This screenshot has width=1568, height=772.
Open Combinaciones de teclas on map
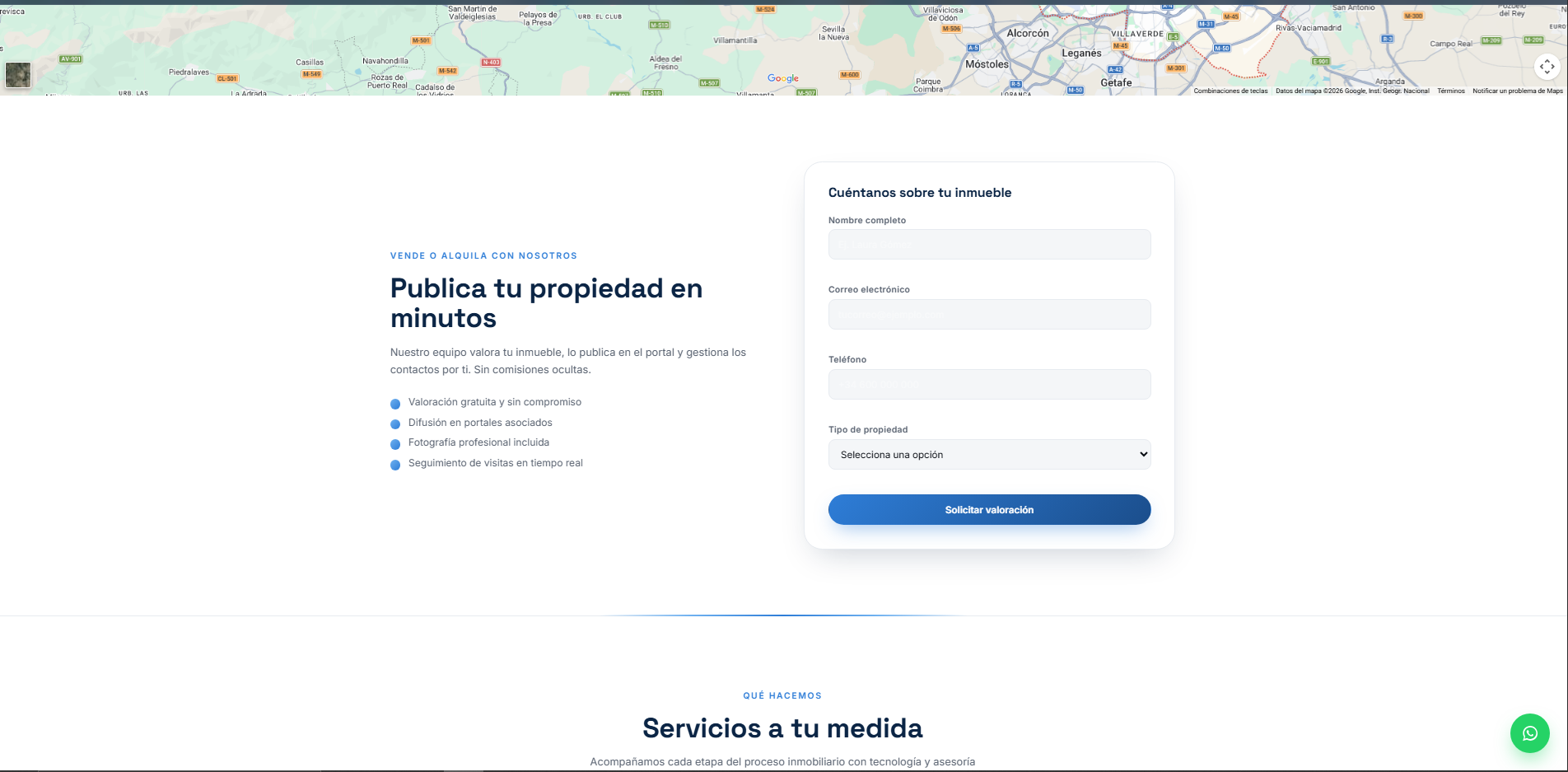[1230, 91]
